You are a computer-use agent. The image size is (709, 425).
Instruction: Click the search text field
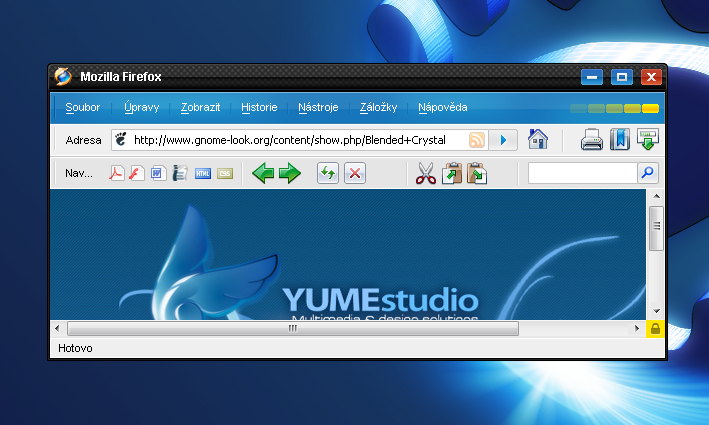tap(583, 173)
